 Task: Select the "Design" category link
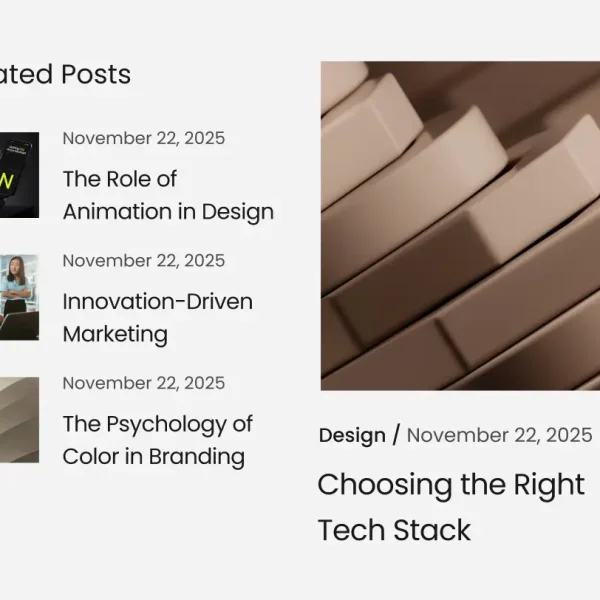coord(352,435)
